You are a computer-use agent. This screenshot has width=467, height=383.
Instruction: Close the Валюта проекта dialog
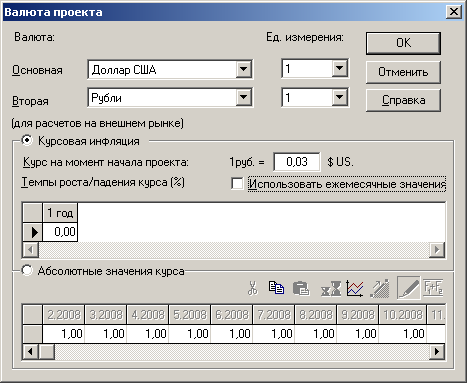click(454, 12)
